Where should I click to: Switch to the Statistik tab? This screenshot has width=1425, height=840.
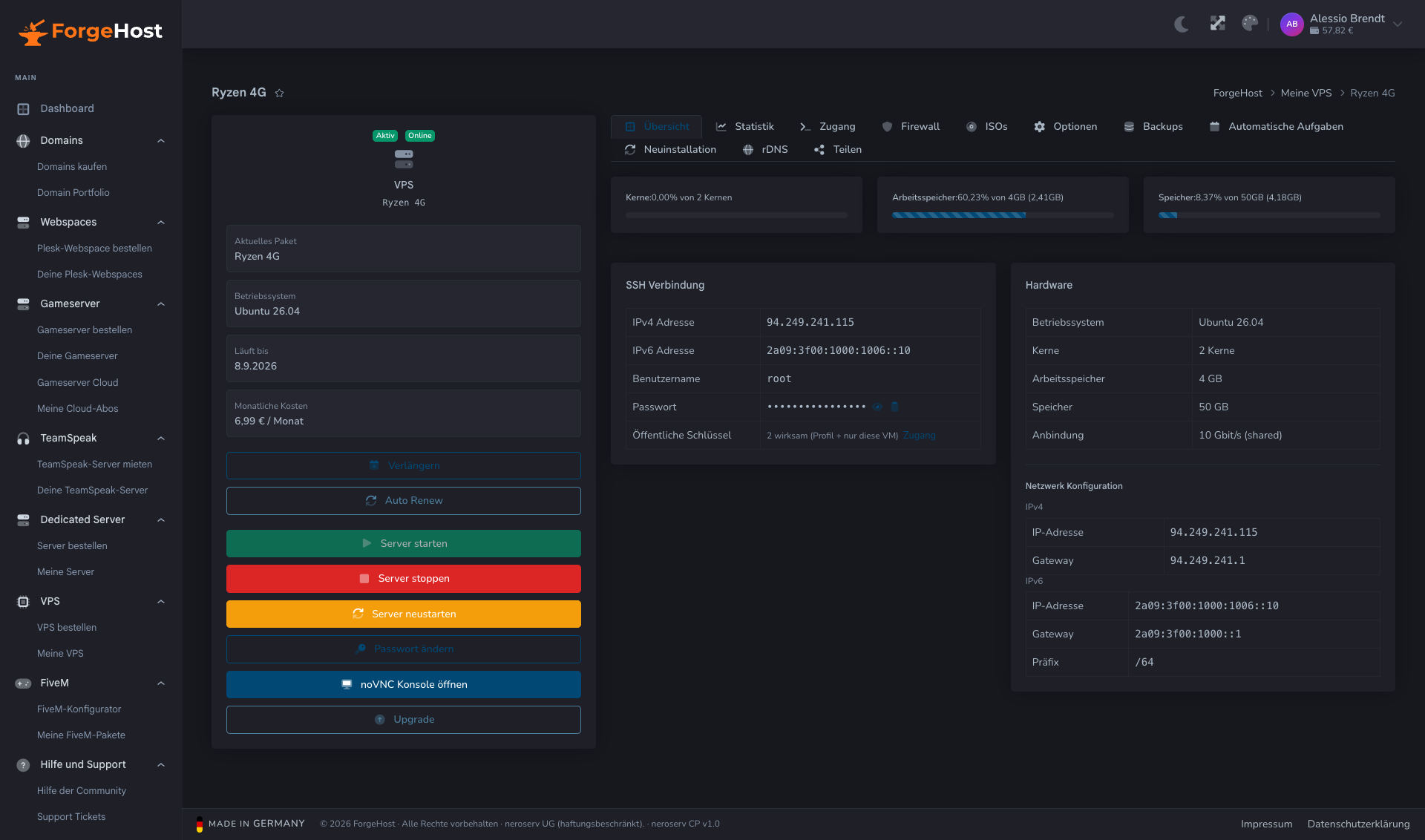tap(744, 127)
